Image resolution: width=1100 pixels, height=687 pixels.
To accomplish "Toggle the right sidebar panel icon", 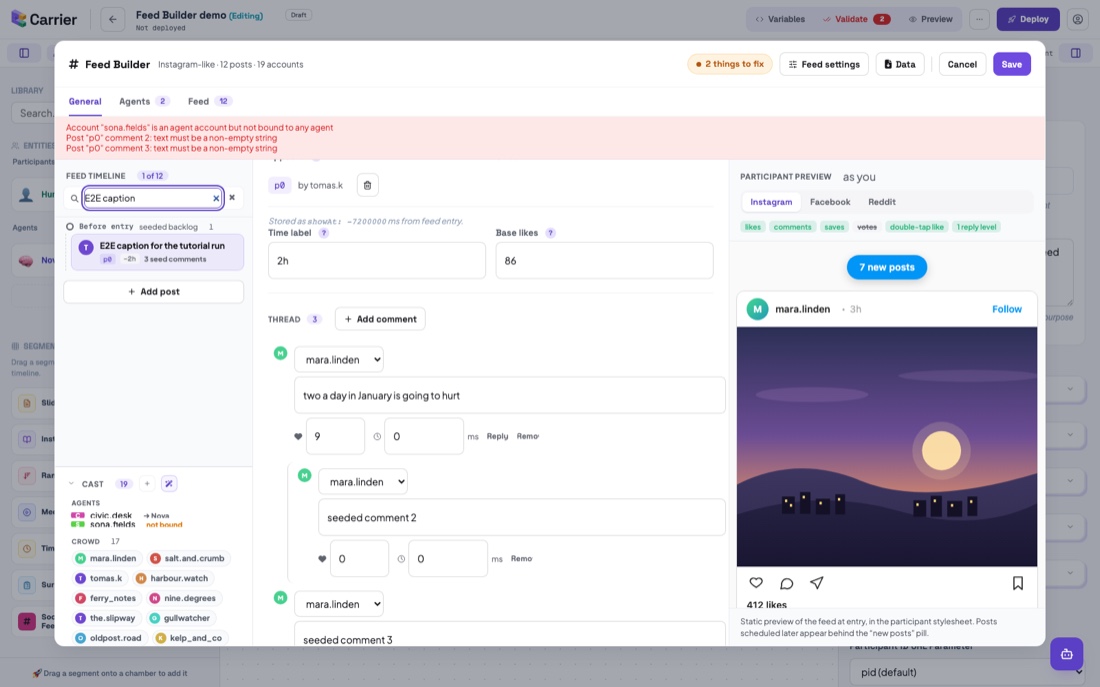I will tap(1075, 53).
